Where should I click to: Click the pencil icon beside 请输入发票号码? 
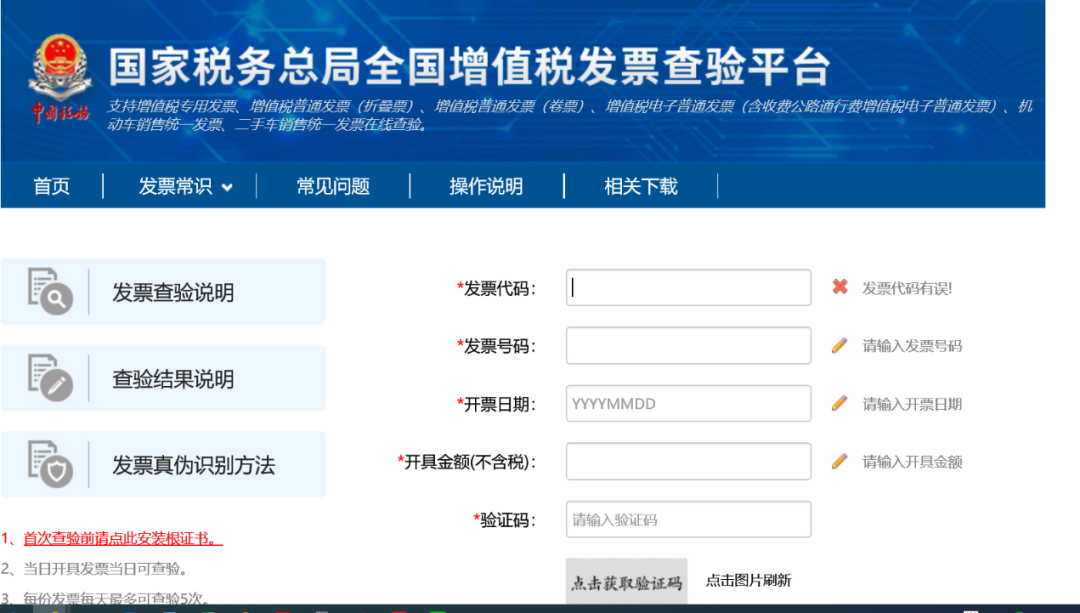pyautogui.click(x=840, y=345)
